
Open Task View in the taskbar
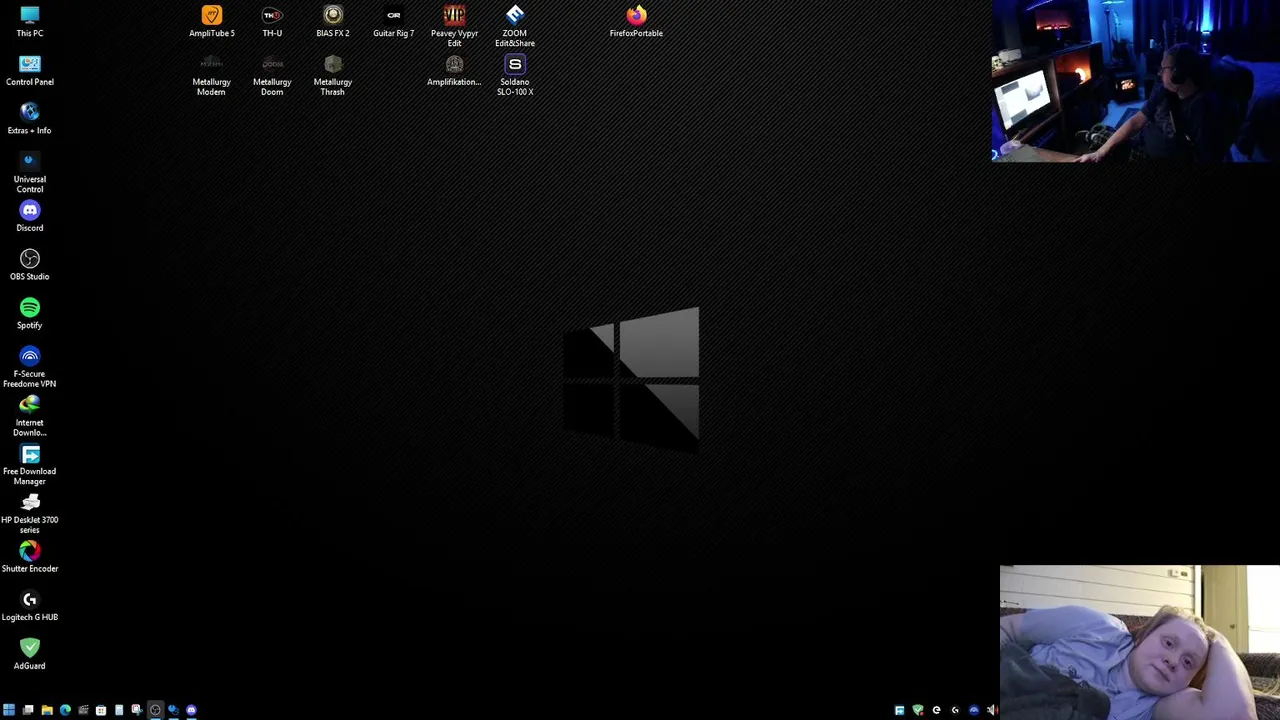click(28, 710)
